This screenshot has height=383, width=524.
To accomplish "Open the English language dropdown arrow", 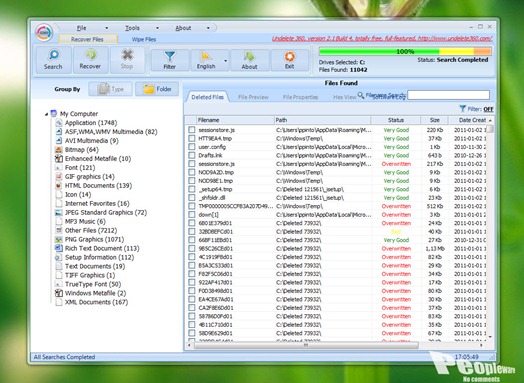I will pyautogui.click(x=226, y=60).
